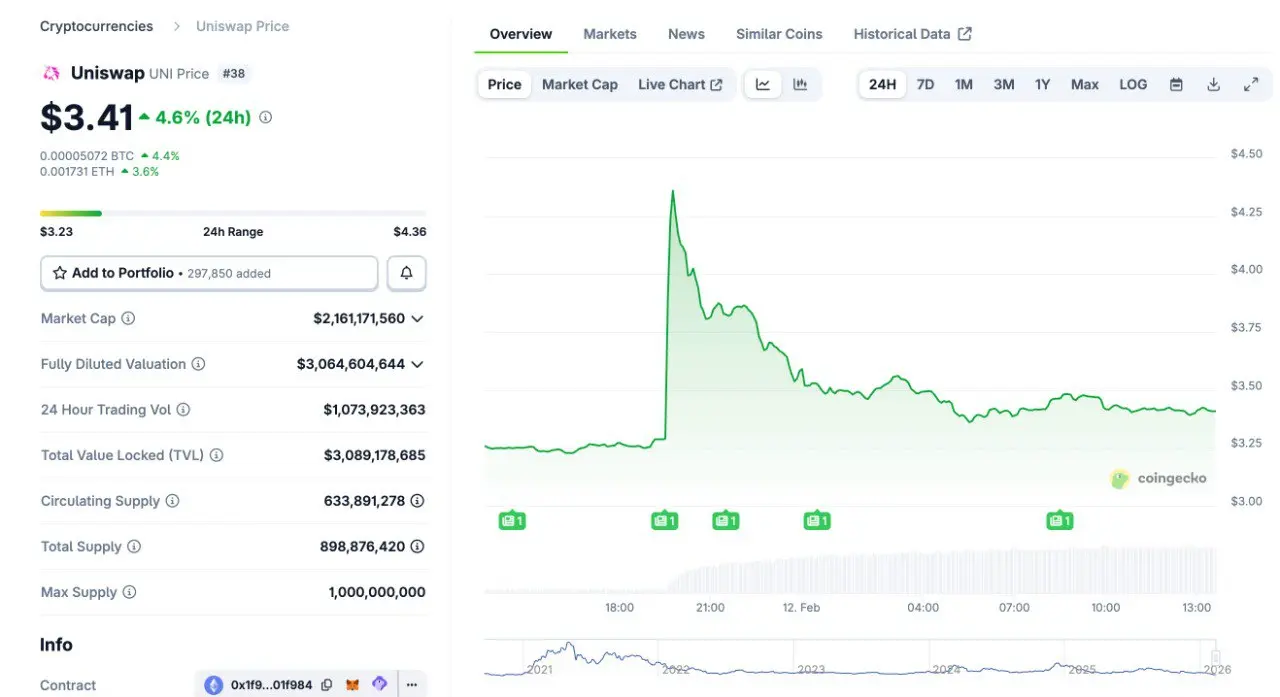Click info icon beside 633,891,278 value

point(418,500)
